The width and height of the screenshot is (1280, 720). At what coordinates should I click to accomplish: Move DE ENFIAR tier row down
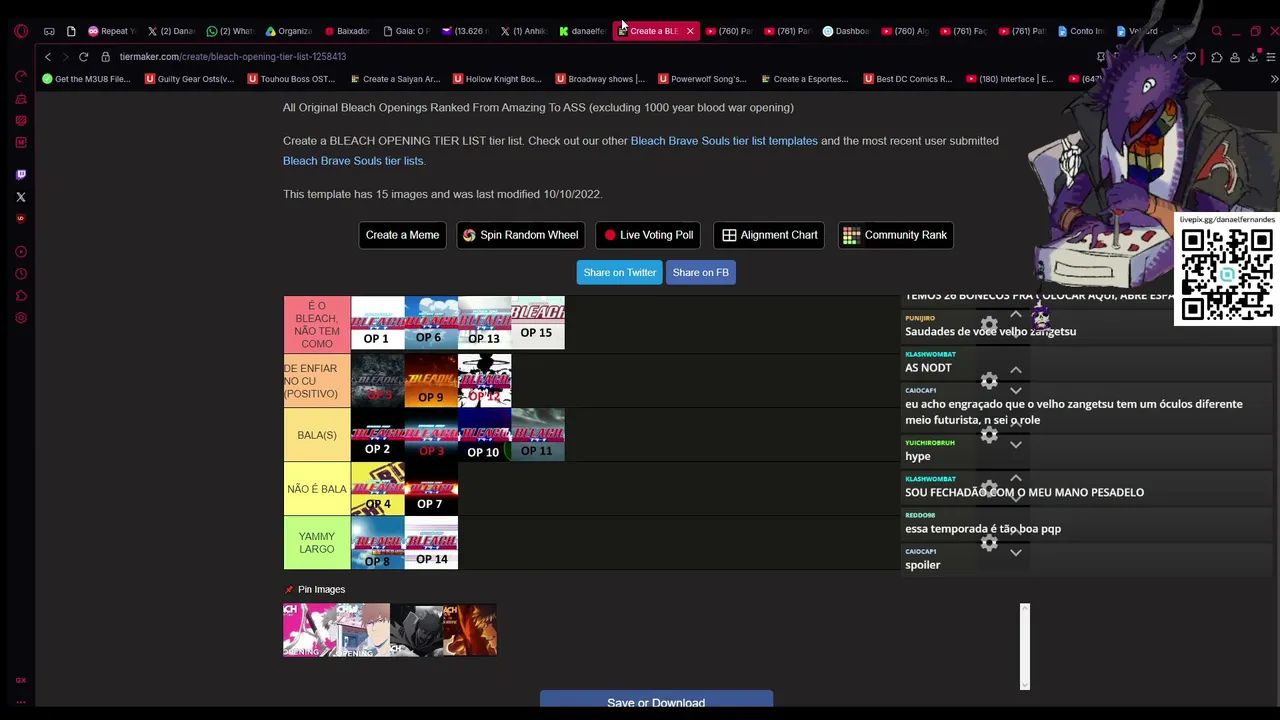[1016, 390]
